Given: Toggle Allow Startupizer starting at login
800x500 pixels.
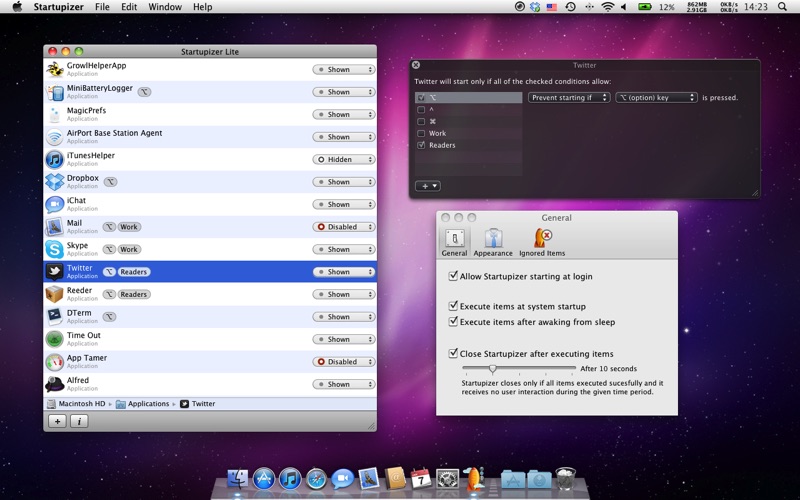Looking at the screenshot, I should pyautogui.click(x=453, y=276).
